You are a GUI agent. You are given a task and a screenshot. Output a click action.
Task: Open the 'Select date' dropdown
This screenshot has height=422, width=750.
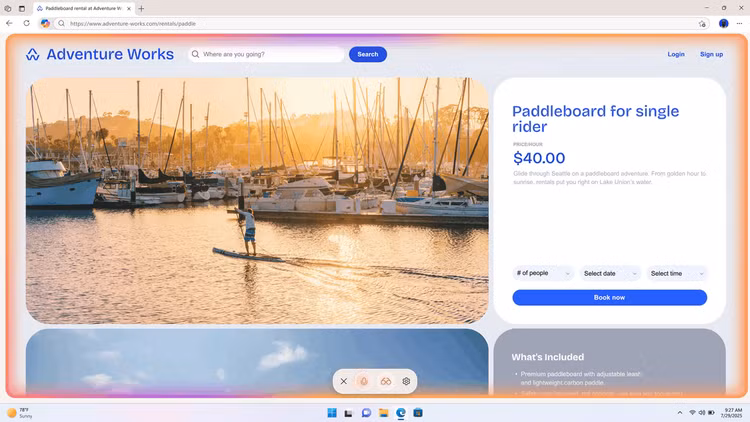(x=611, y=273)
